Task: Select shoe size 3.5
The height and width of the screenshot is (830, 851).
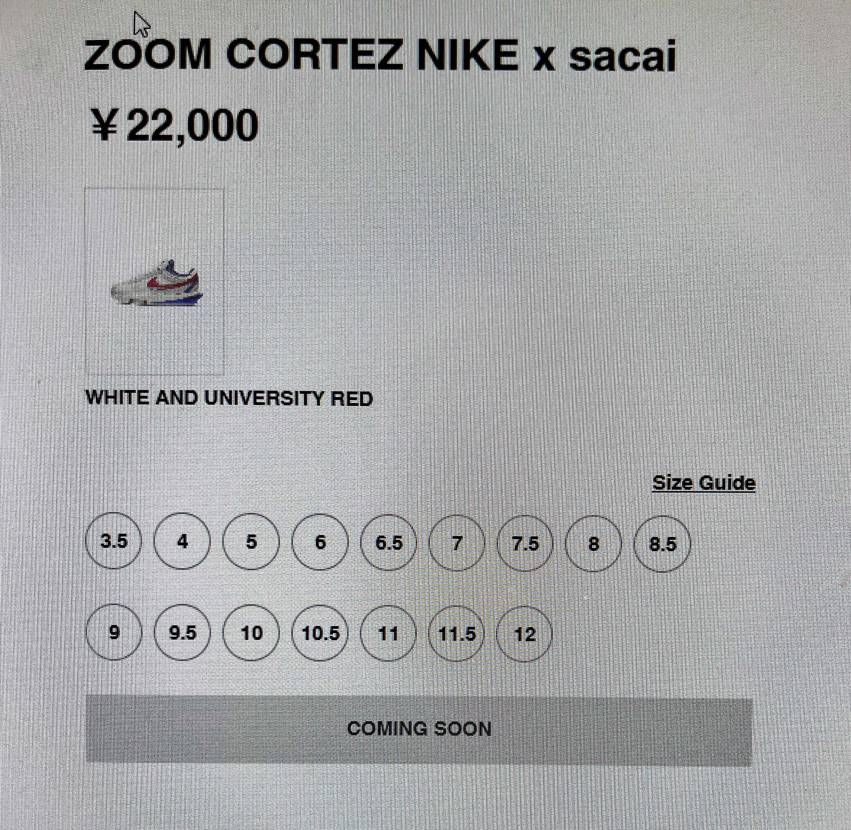Action: click(114, 541)
